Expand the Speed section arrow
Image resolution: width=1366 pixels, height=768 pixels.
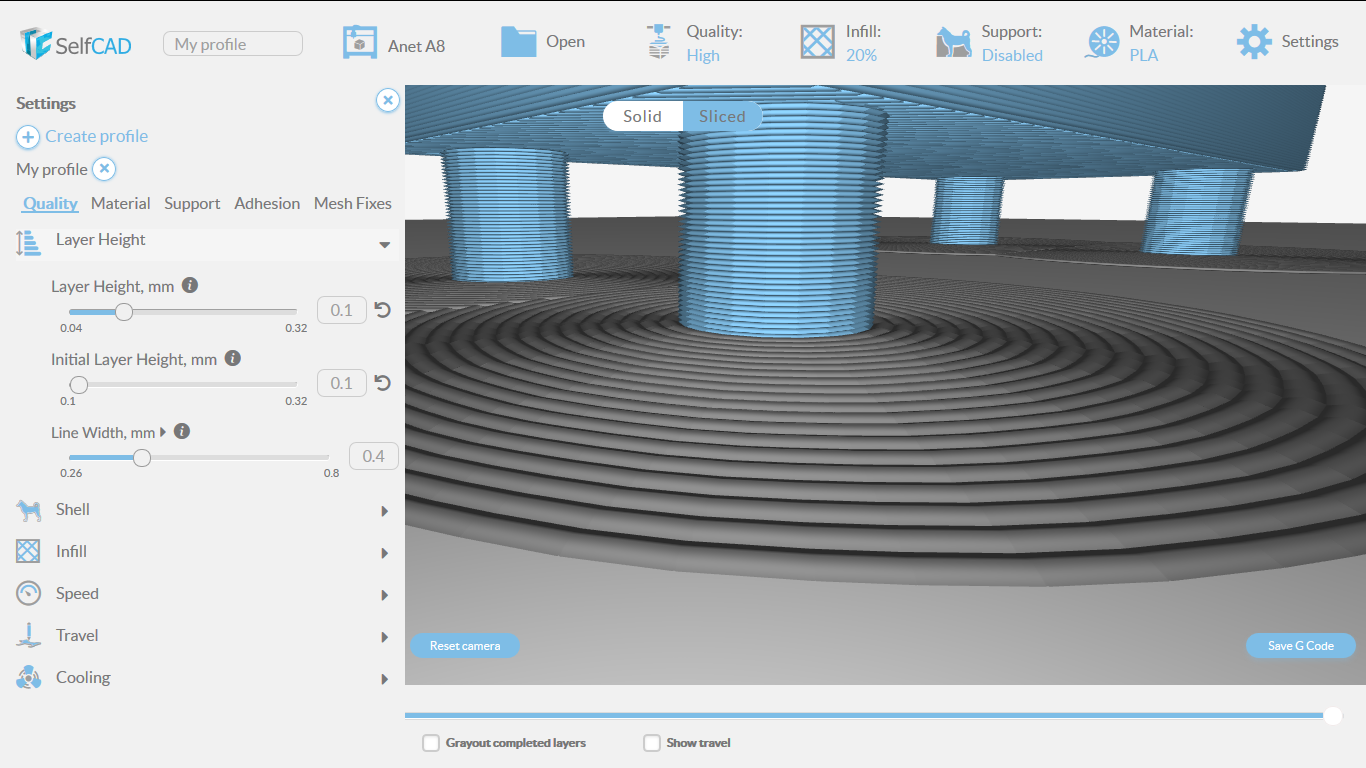[385, 595]
